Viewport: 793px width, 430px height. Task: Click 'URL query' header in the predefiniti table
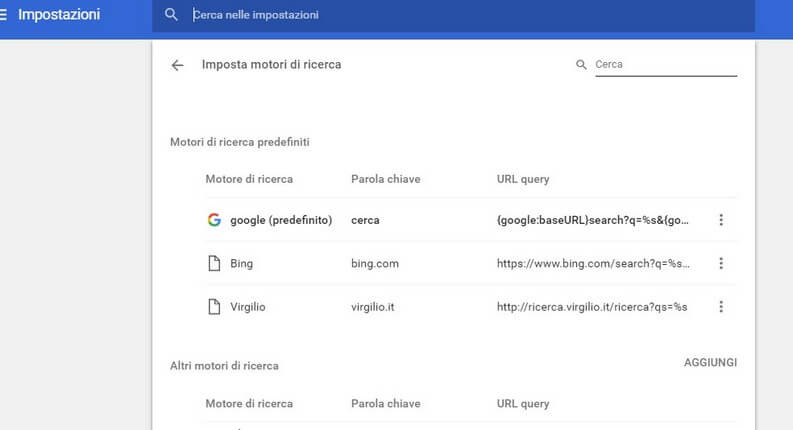[523, 180]
